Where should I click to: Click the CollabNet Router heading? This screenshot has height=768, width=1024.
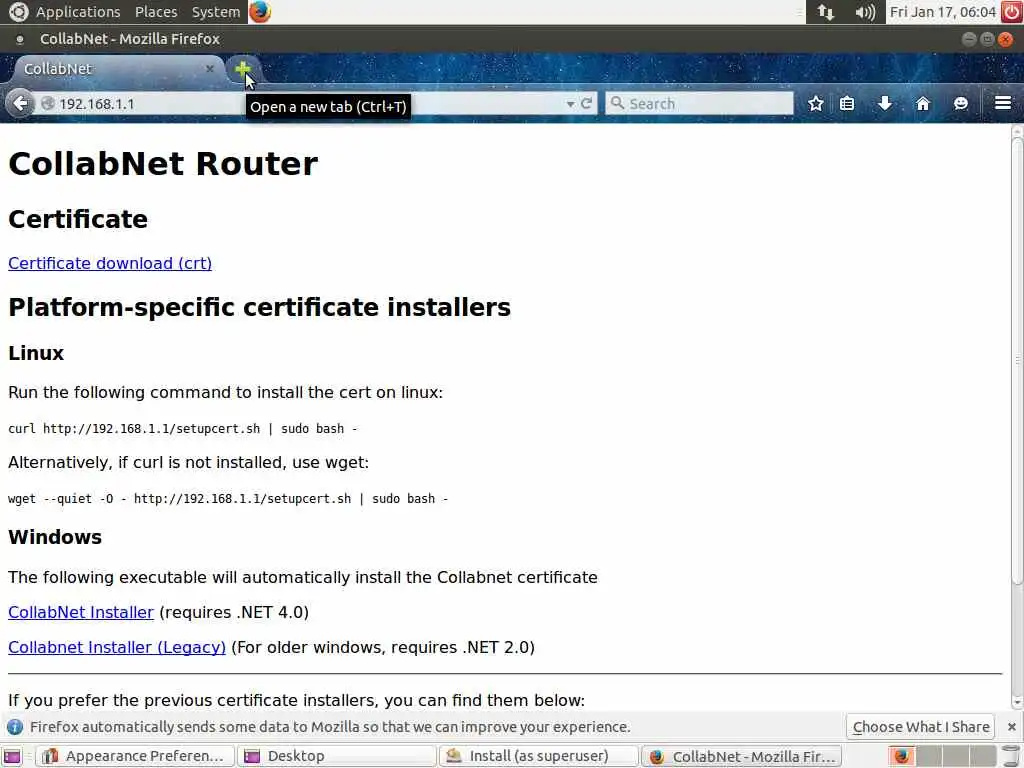[163, 163]
